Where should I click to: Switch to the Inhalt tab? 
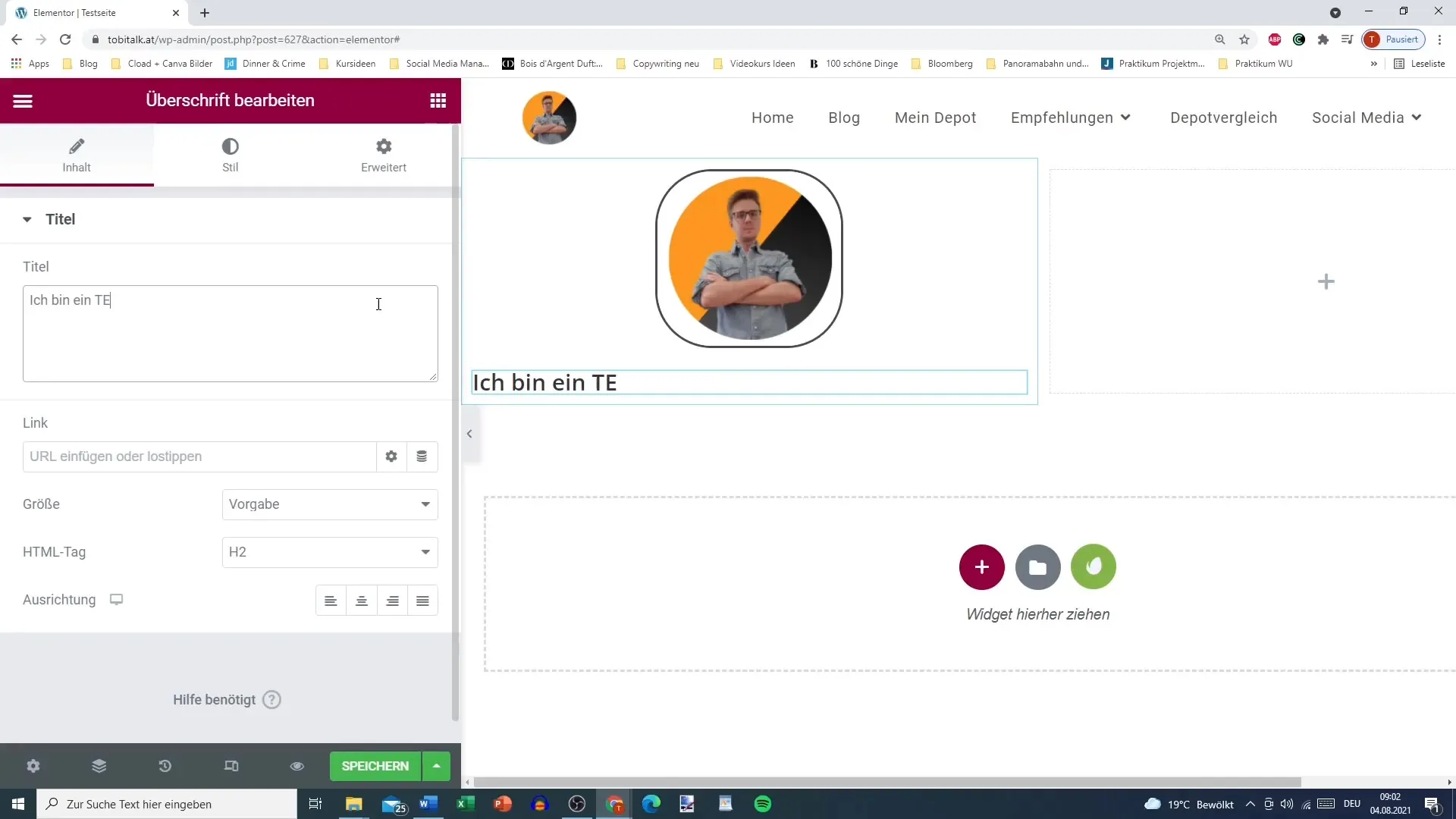77,155
